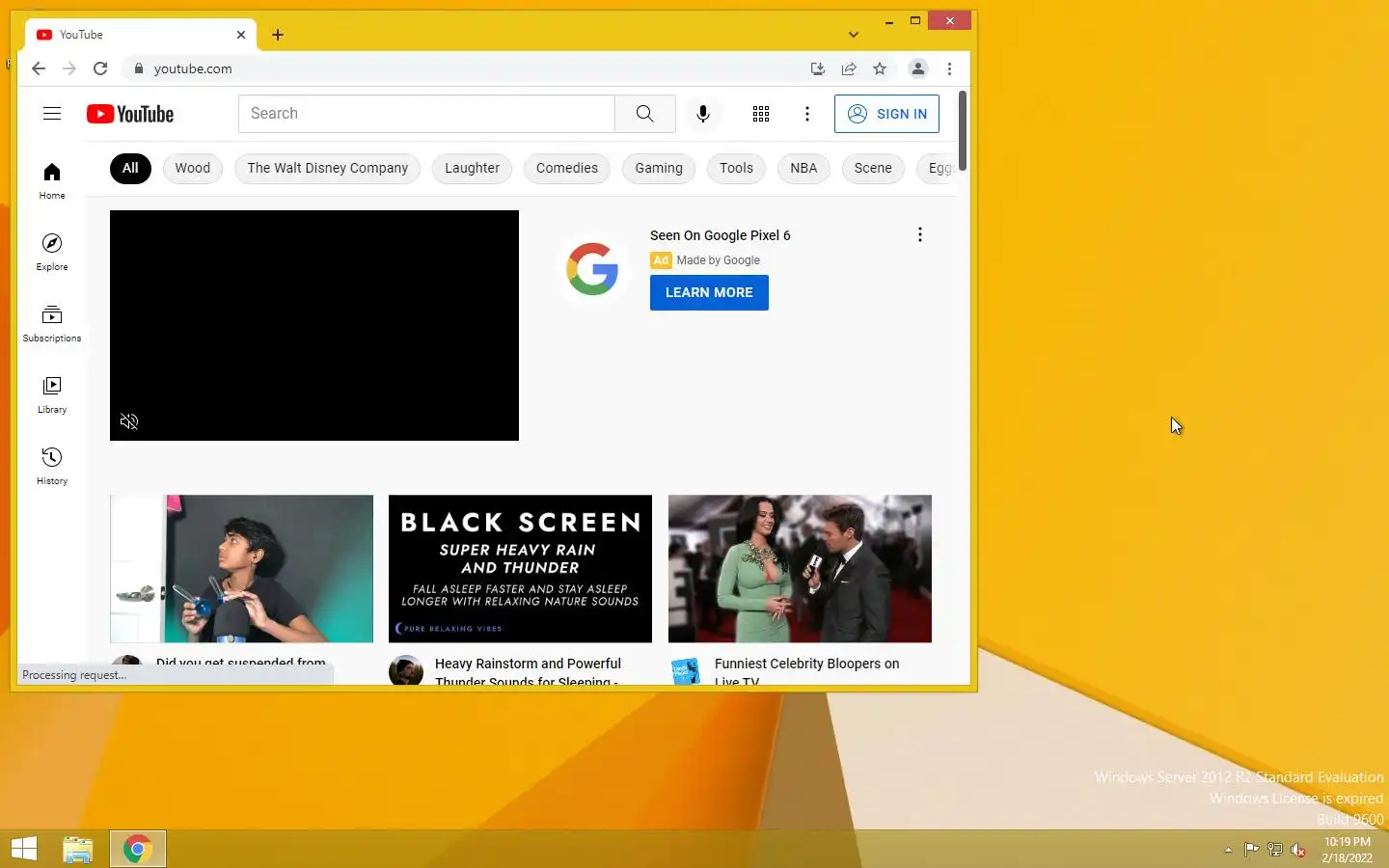This screenshot has width=1389, height=868.
Task: Select the Comedies filter chip
Action: coord(567,168)
